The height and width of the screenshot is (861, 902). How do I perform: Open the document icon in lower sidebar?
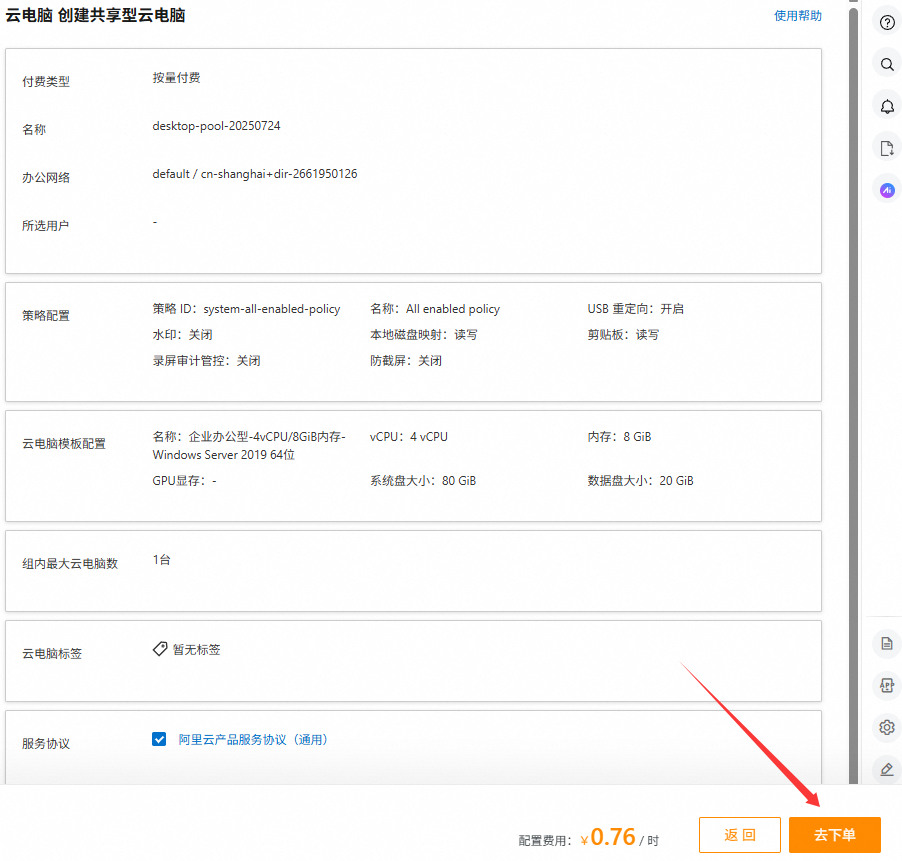(886, 643)
